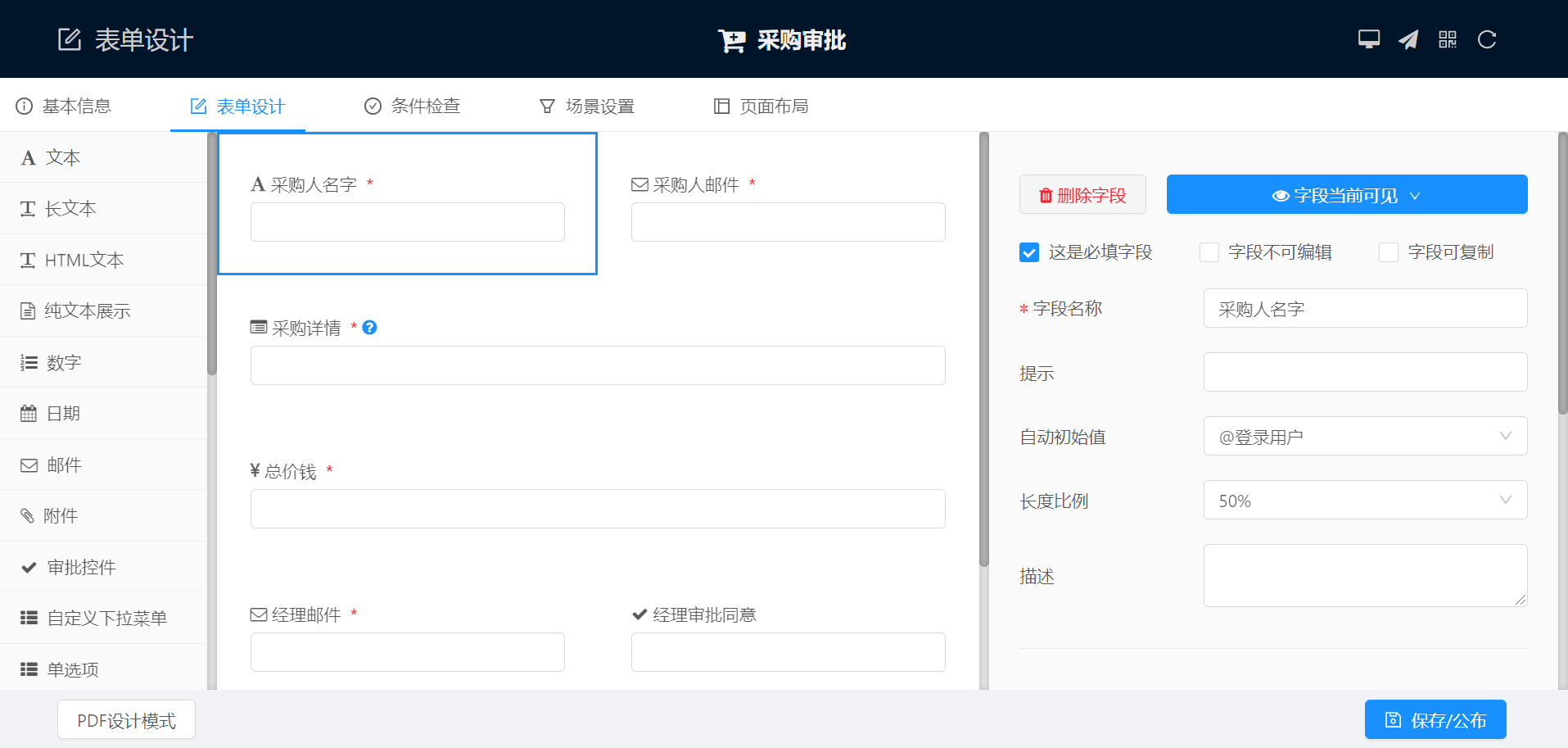Switch to 条件检查 tab
Screen dimensions: 1568x748
(412, 106)
